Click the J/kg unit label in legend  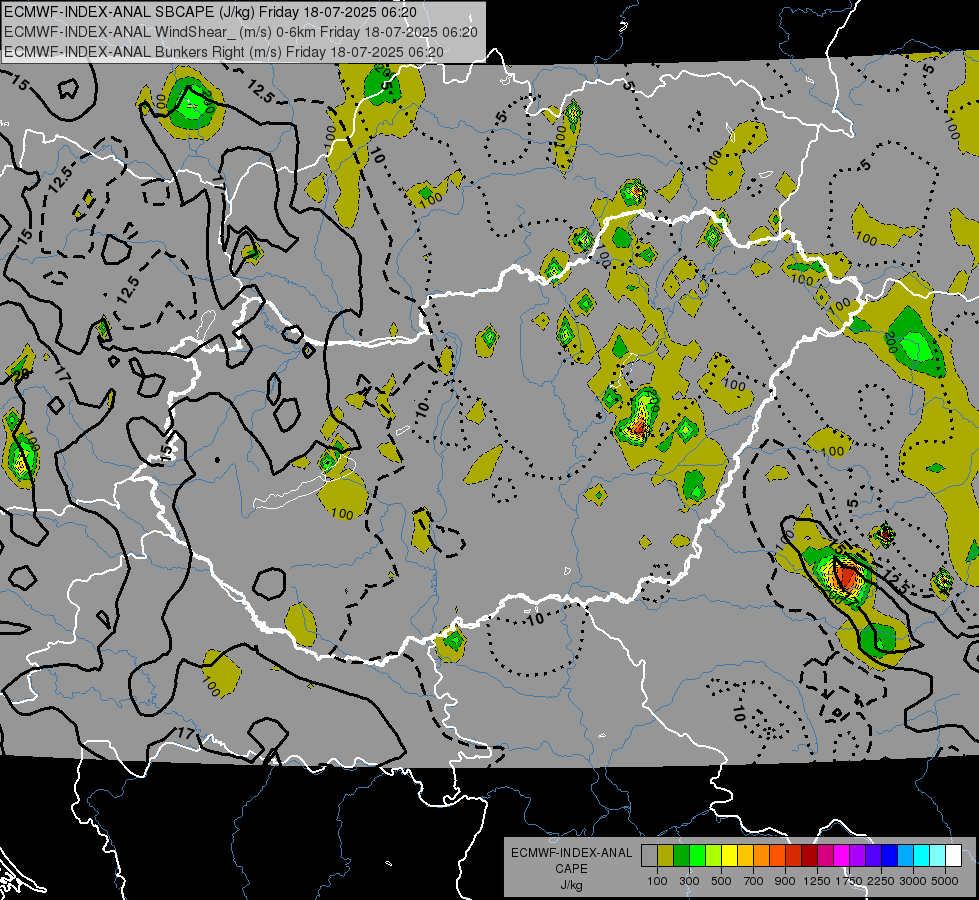point(571,885)
